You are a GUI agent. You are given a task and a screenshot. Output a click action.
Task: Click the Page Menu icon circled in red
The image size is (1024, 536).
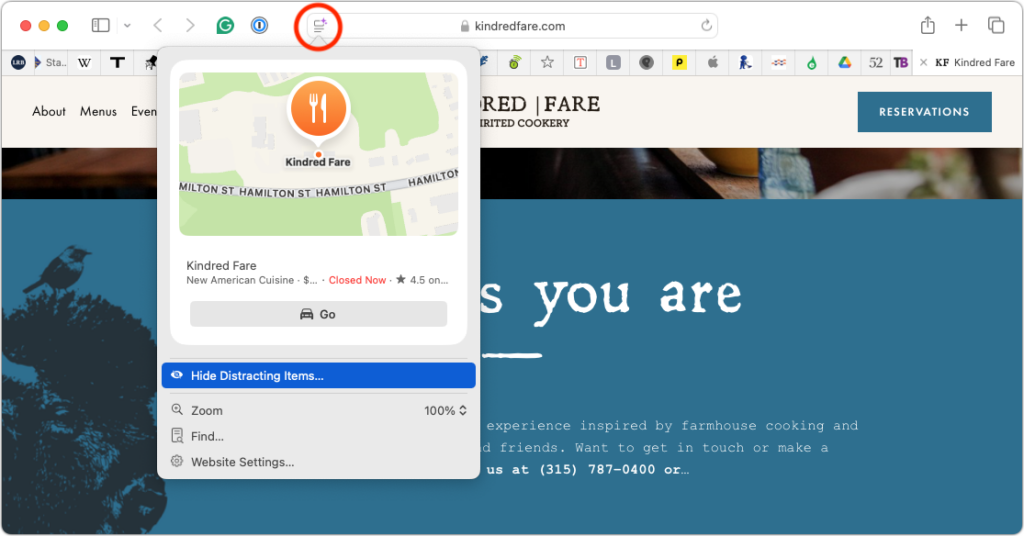point(319,26)
